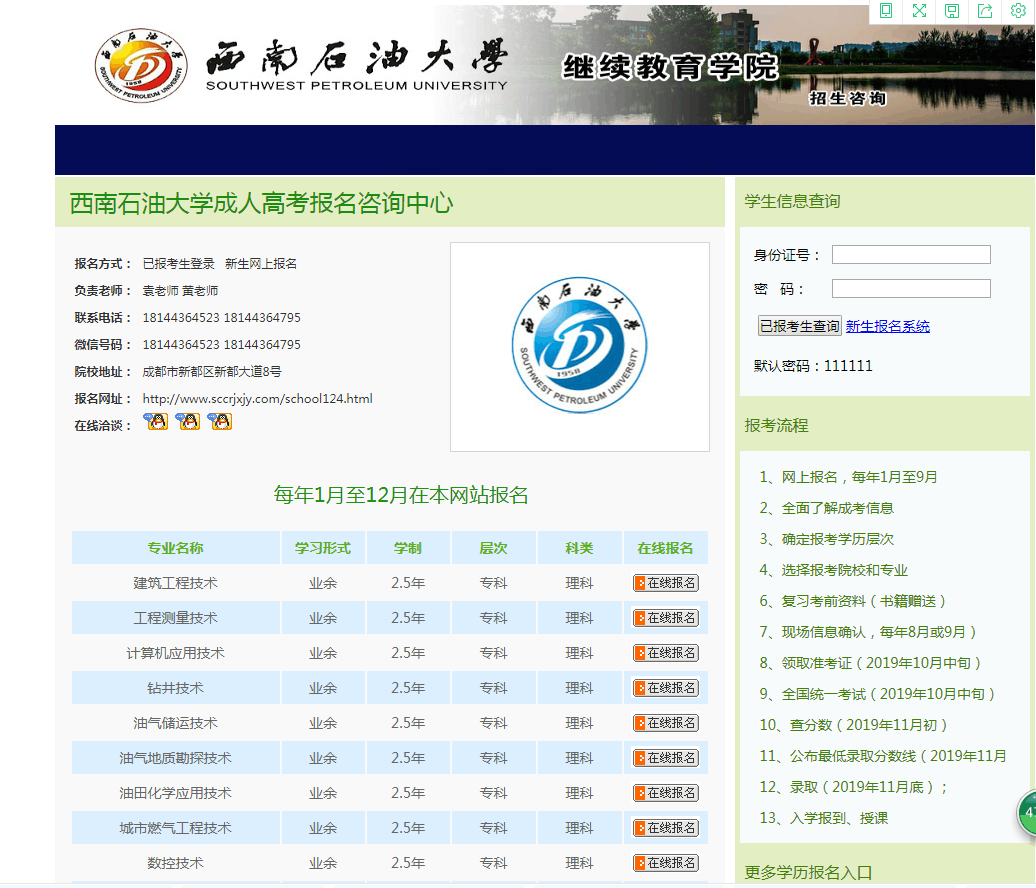Open the 新生网上报名 link
This screenshot has height=888, width=1036.
pyautogui.click(x=261, y=264)
